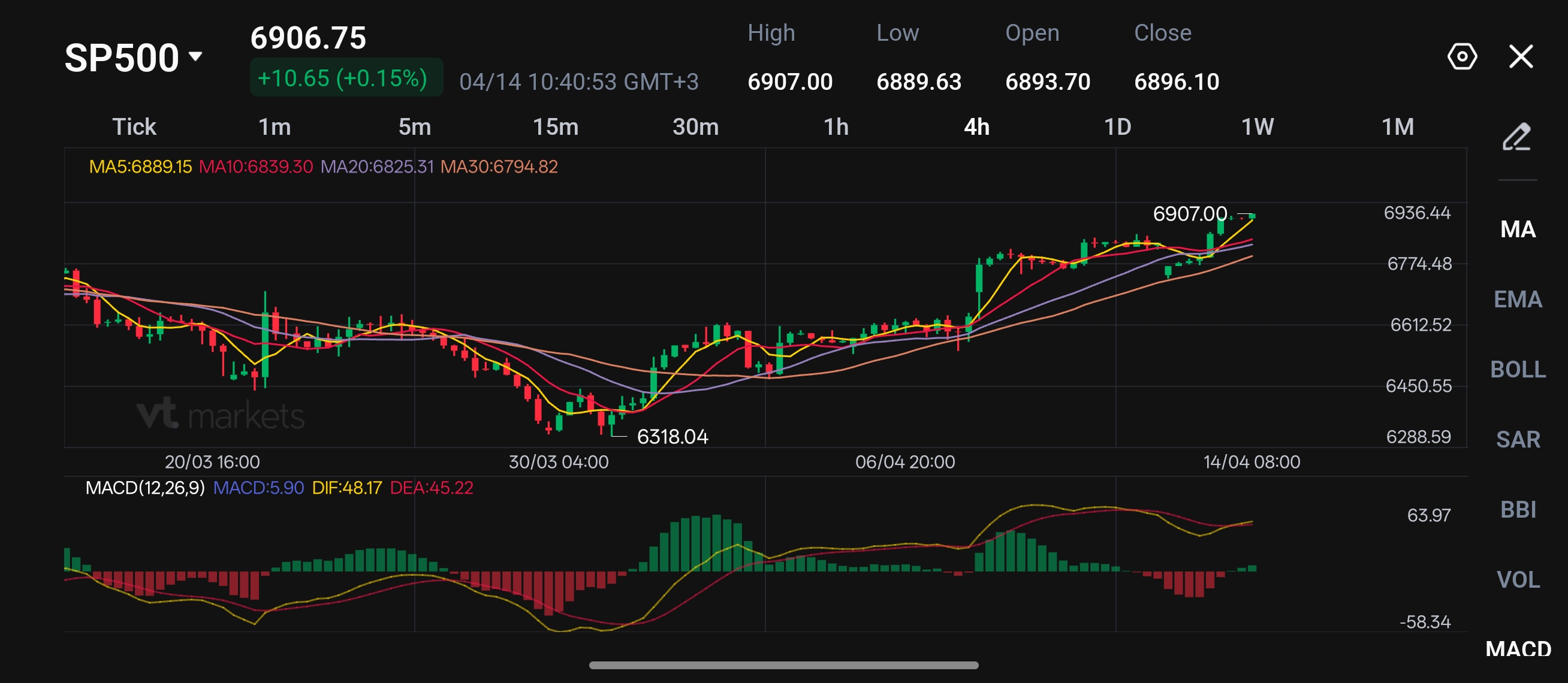Tap the 6318.04 low price marker
This screenshot has width=1568, height=683.
point(672,437)
